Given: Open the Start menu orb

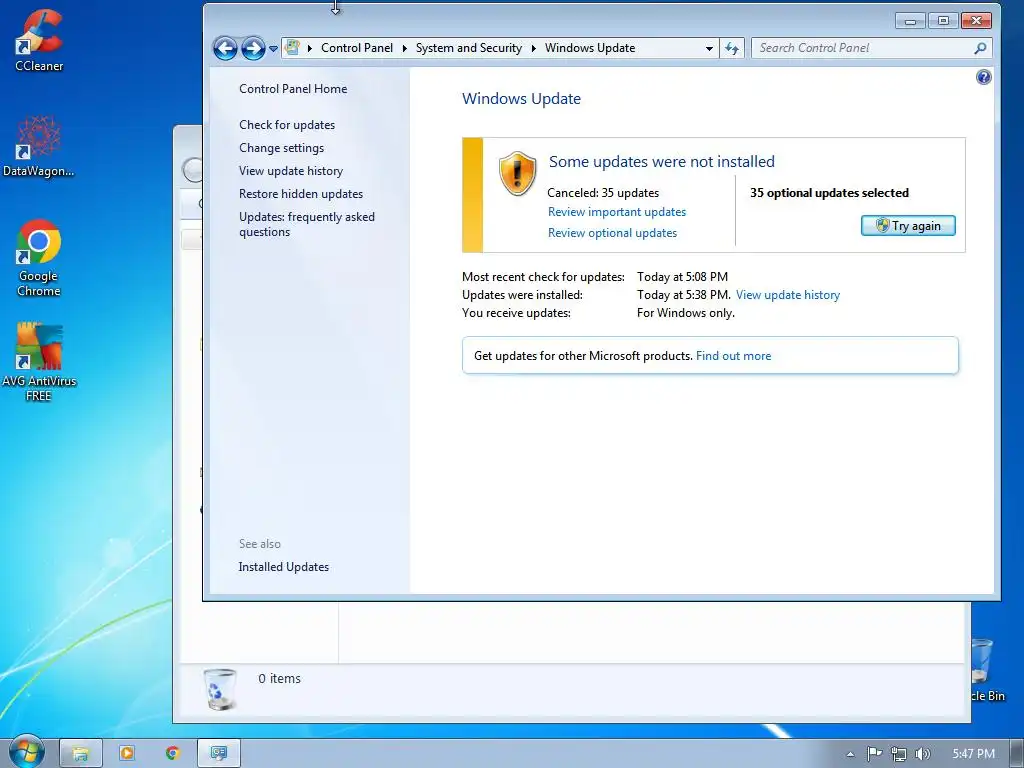Looking at the screenshot, I should pos(26,752).
